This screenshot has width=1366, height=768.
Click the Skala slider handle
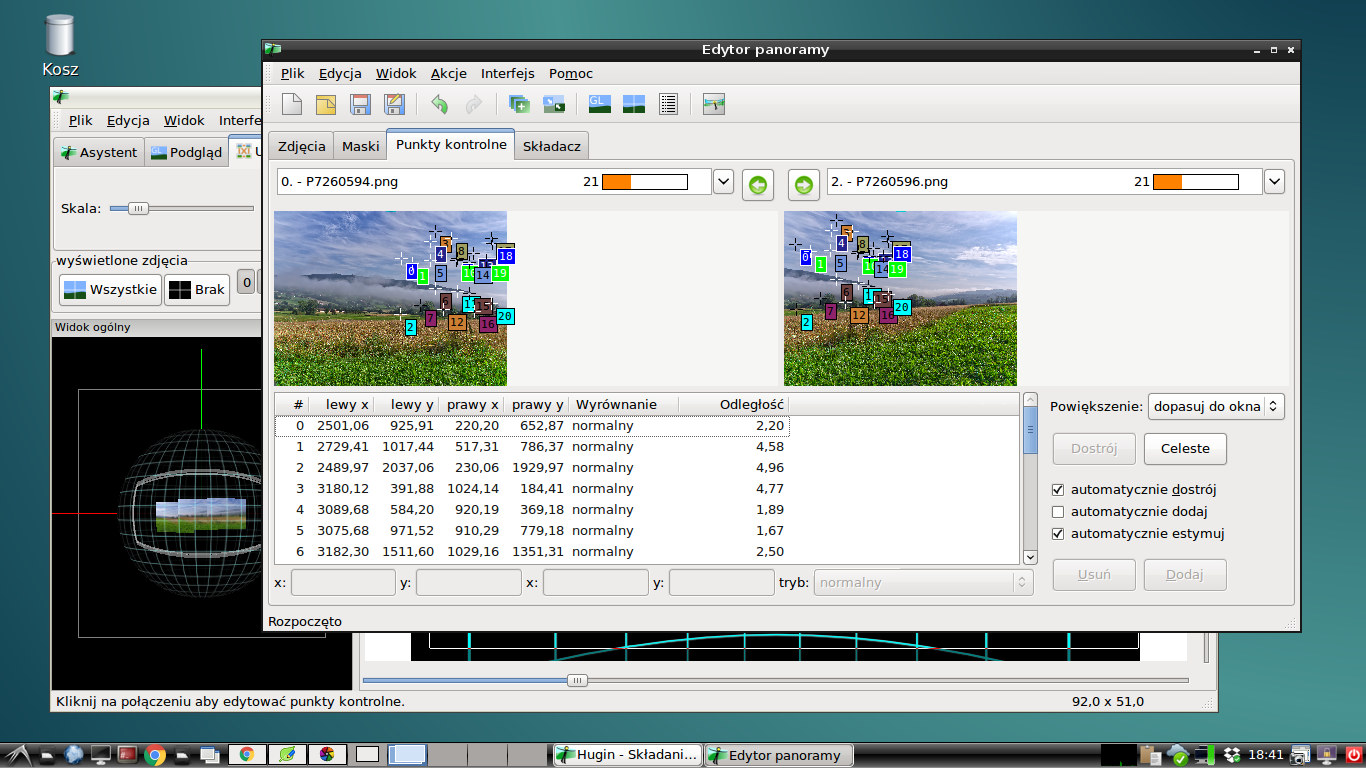(138, 208)
